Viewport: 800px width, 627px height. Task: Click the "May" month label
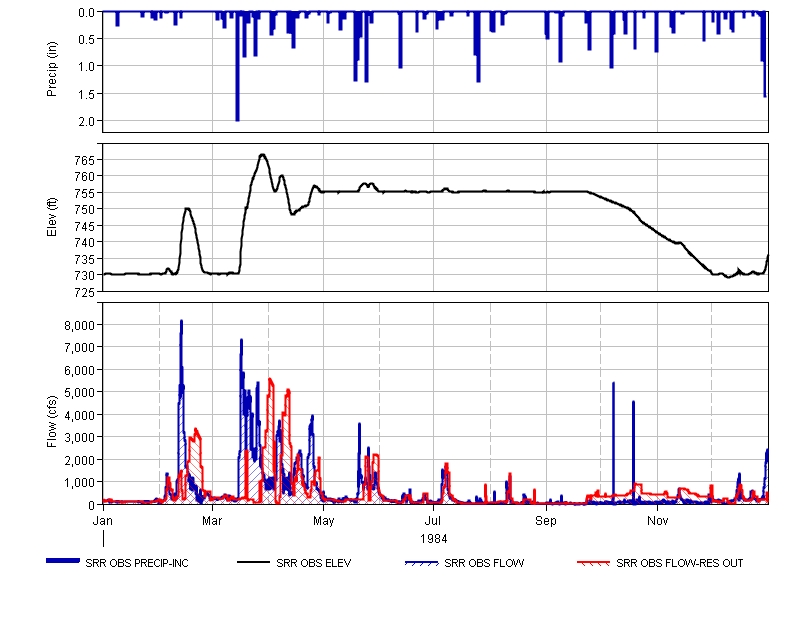[x=323, y=521]
